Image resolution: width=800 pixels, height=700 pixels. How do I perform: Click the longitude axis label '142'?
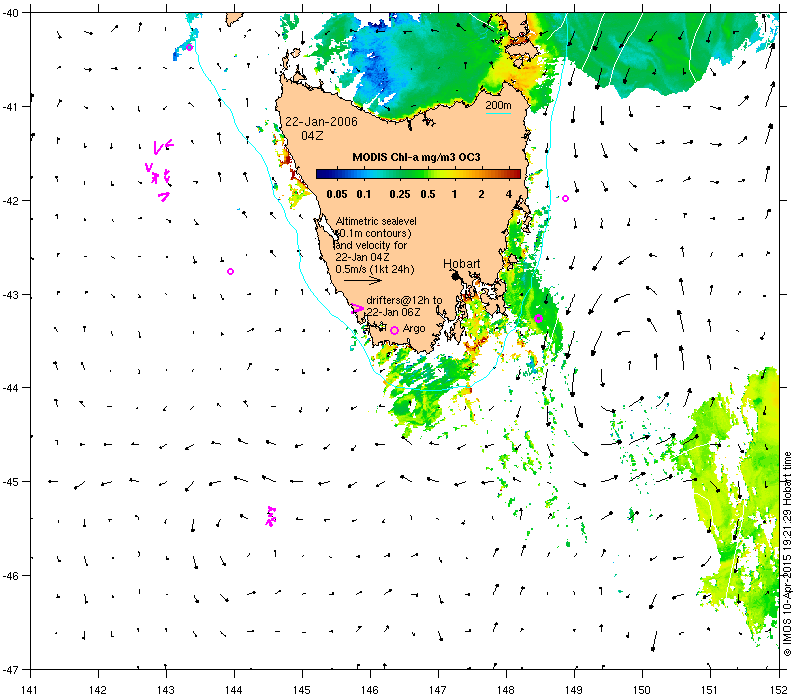click(98, 690)
